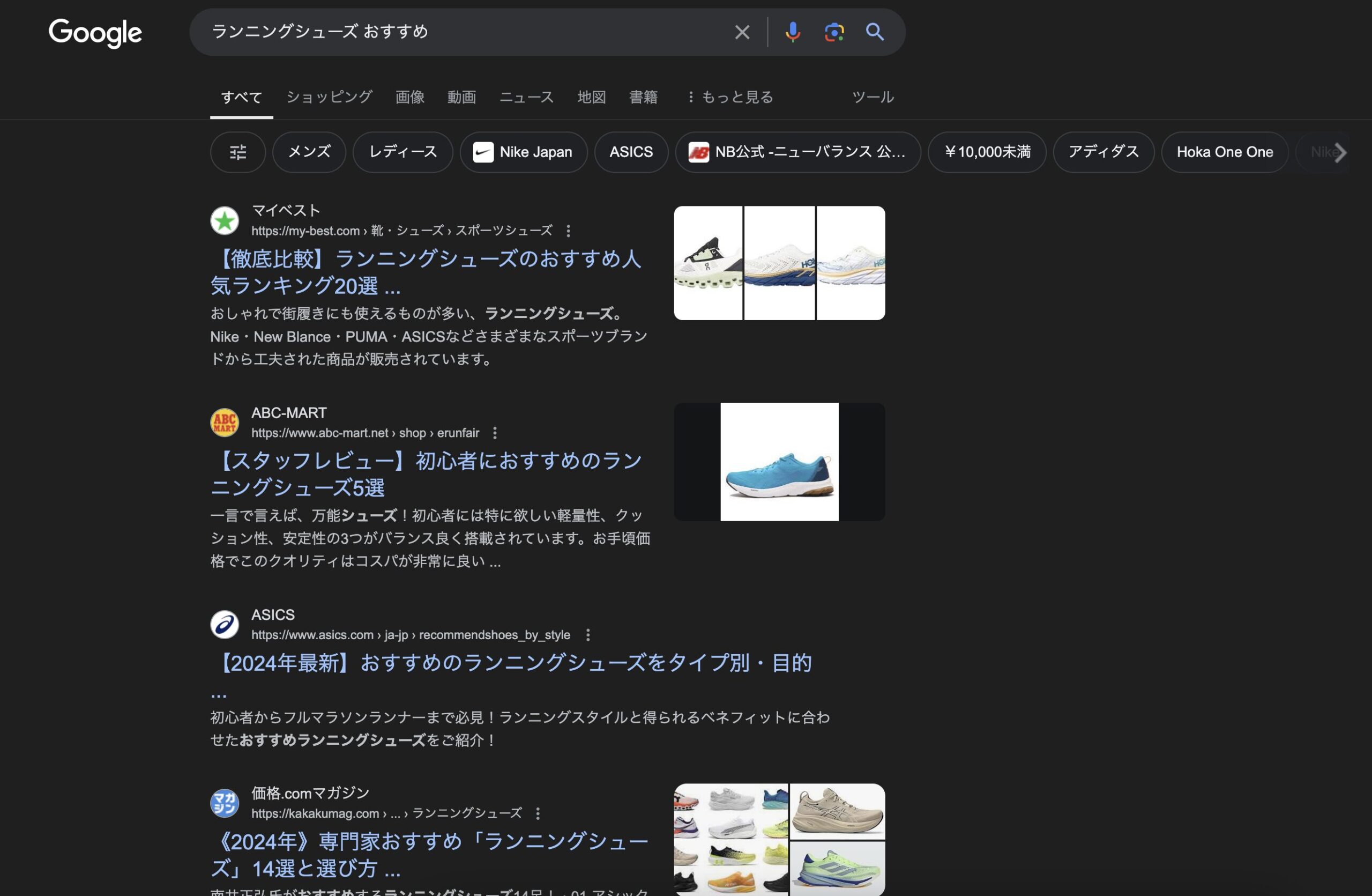
Task: Click the マイベスト result shoe thumbnails
Action: (x=779, y=263)
